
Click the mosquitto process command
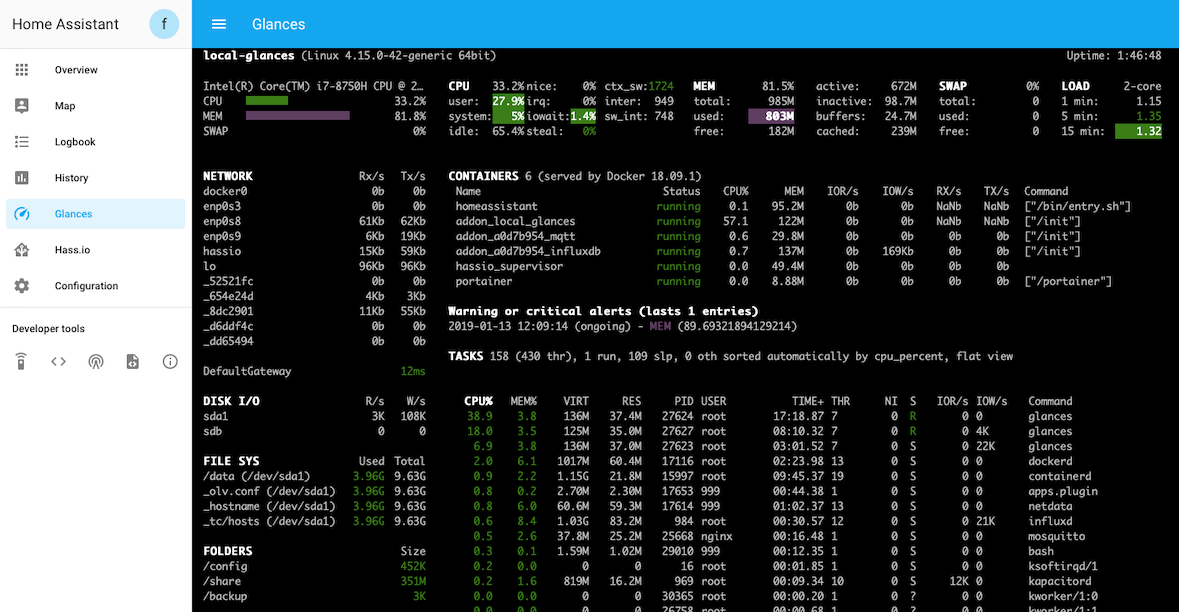point(1056,537)
